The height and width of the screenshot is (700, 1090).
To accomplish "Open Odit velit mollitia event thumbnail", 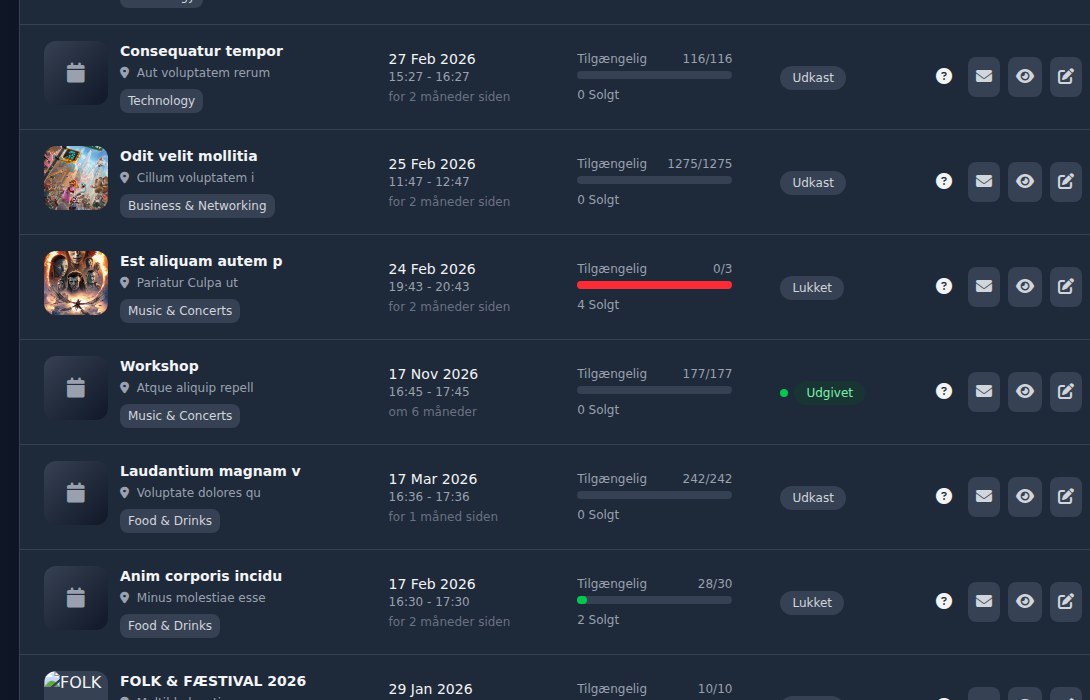I will (76, 178).
